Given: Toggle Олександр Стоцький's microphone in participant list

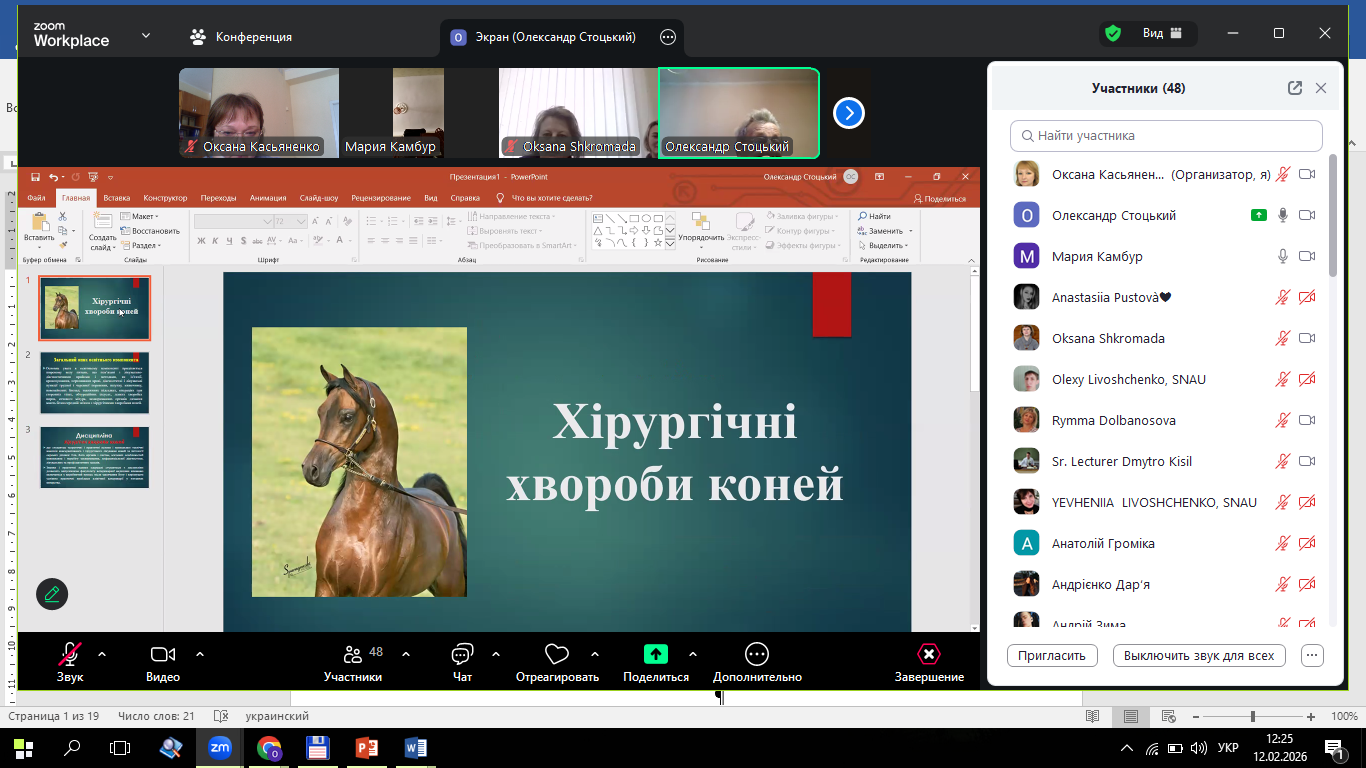Looking at the screenshot, I should [1283, 215].
